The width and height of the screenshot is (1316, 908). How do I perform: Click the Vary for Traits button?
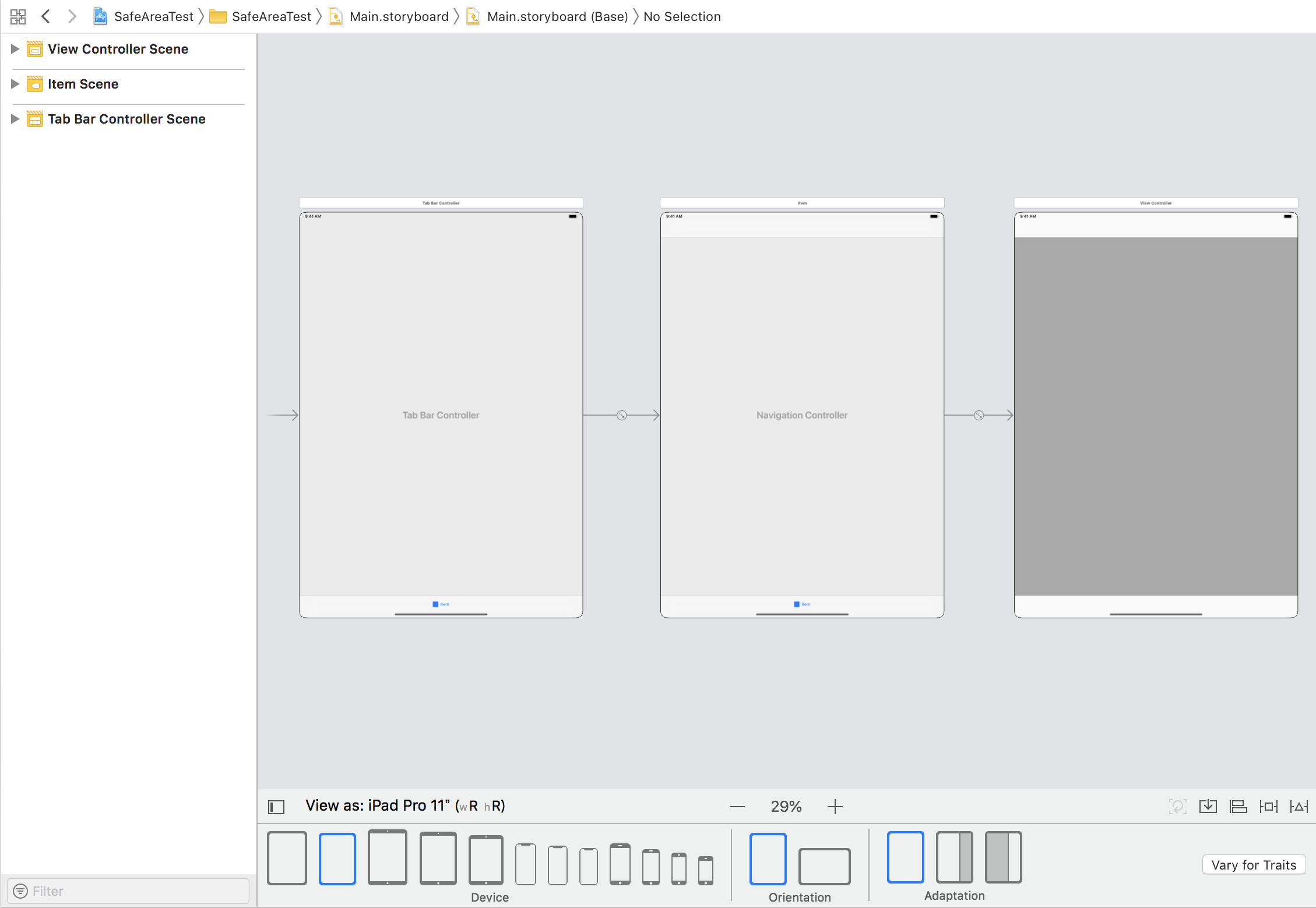tap(1254, 865)
